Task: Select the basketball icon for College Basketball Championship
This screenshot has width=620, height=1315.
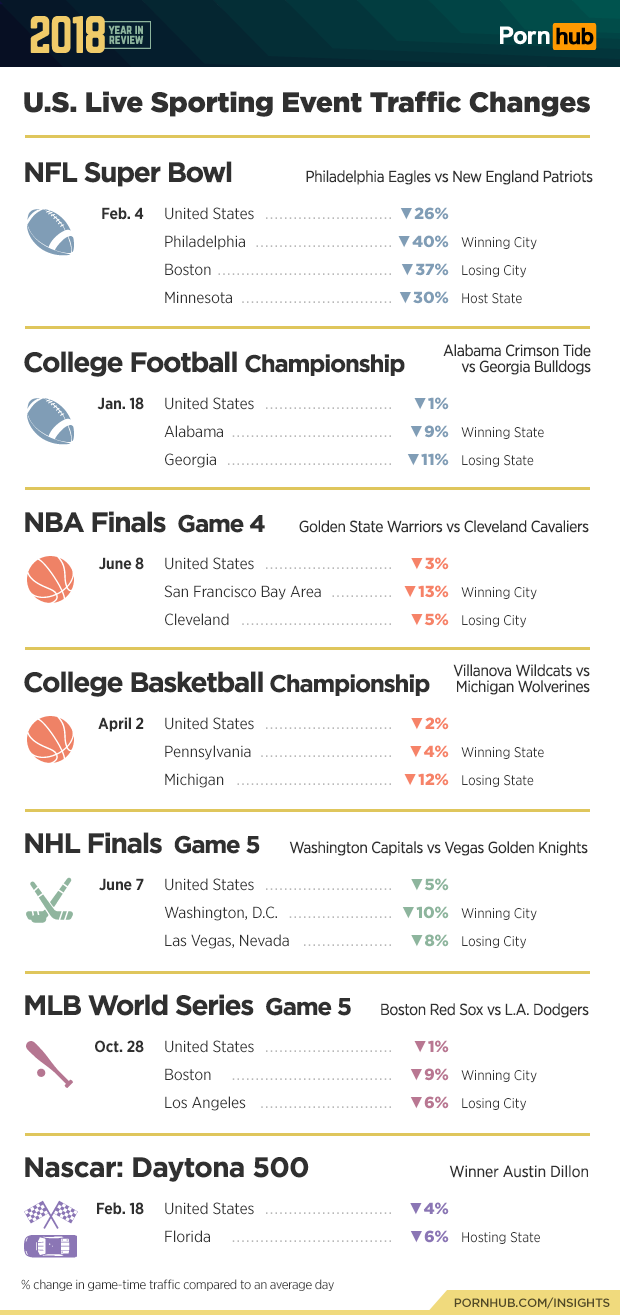Action: point(50,740)
